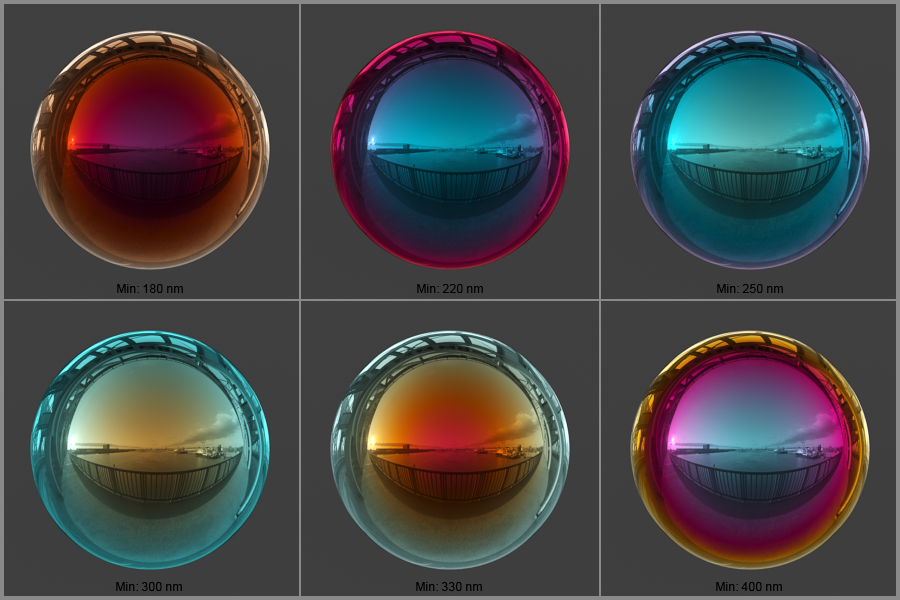Click the 'Min: 300 nm' caption
This screenshot has height=600, width=900.
pos(149,586)
